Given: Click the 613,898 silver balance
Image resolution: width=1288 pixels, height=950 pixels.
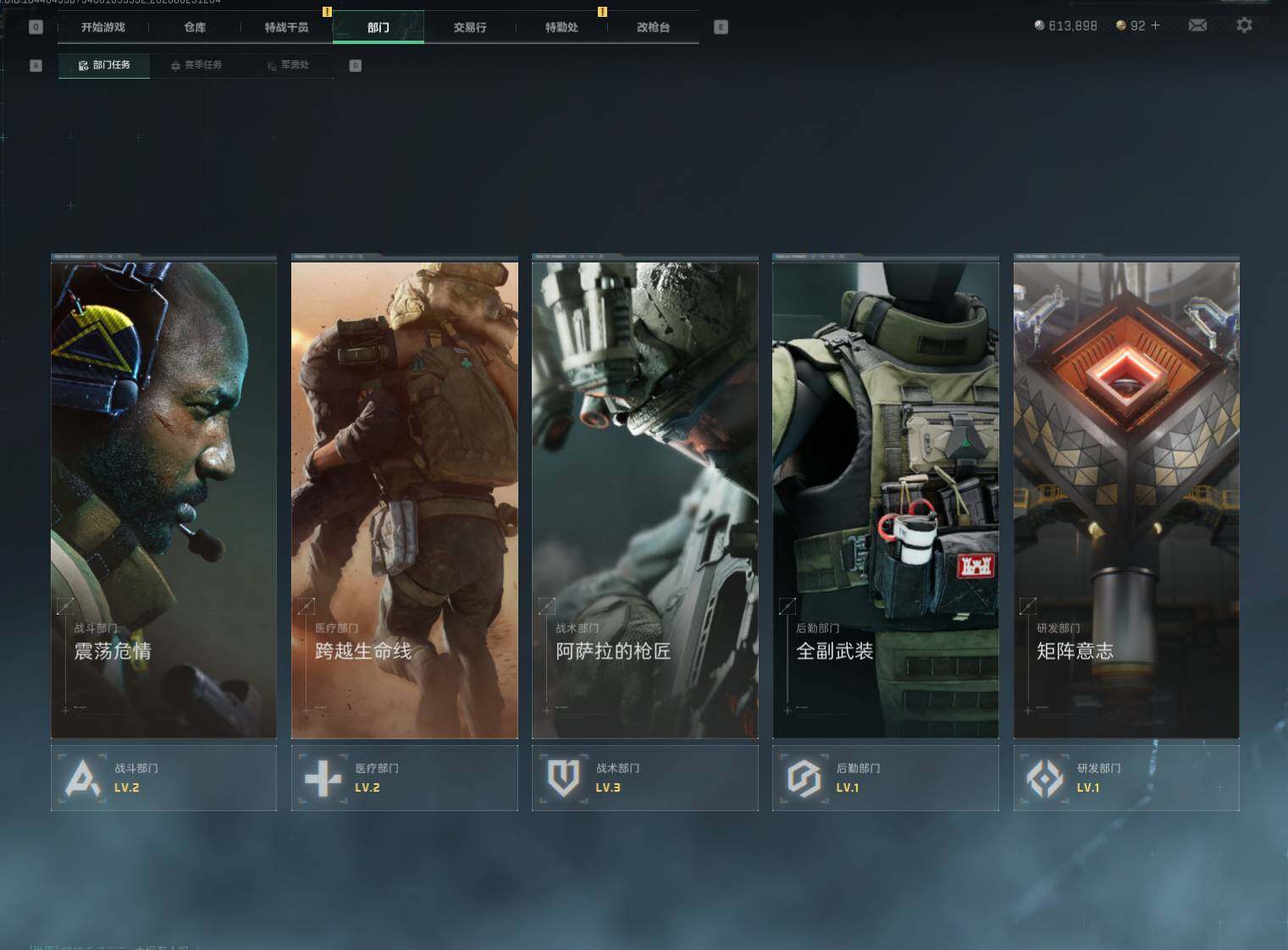Looking at the screenshot, I should pos(1073,26).
